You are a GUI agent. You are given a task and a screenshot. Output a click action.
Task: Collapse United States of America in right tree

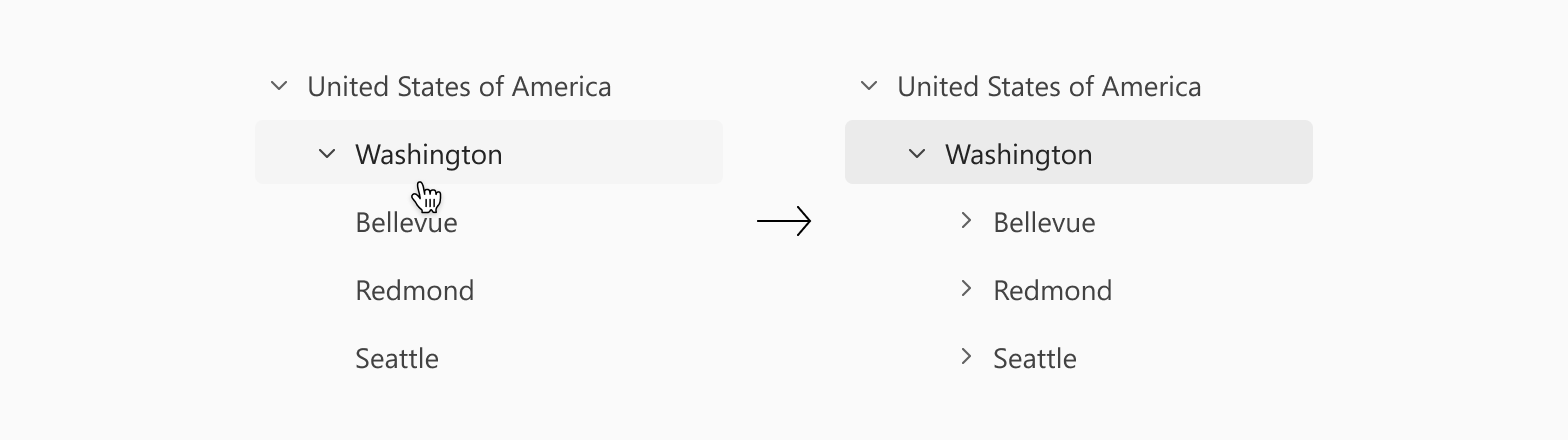click(x=869, y=86)
